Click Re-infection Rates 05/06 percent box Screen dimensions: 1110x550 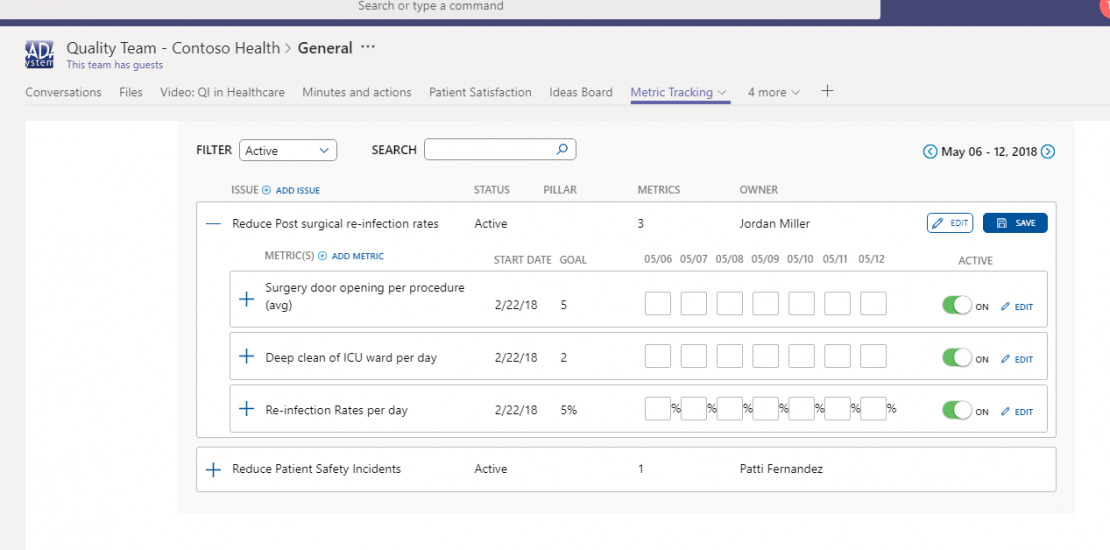[x=658, y=408]
